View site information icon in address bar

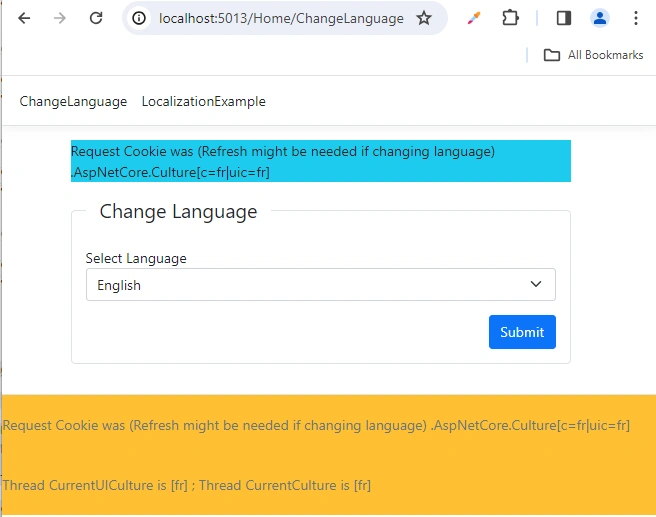click(139, 18)
